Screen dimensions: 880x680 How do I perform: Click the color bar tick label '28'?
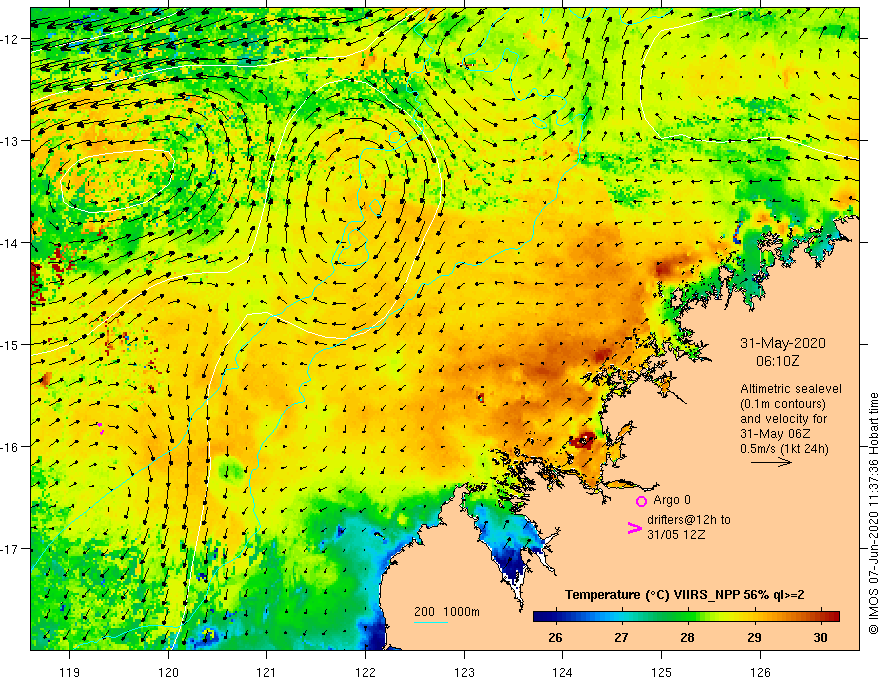(x=687, y=637)
